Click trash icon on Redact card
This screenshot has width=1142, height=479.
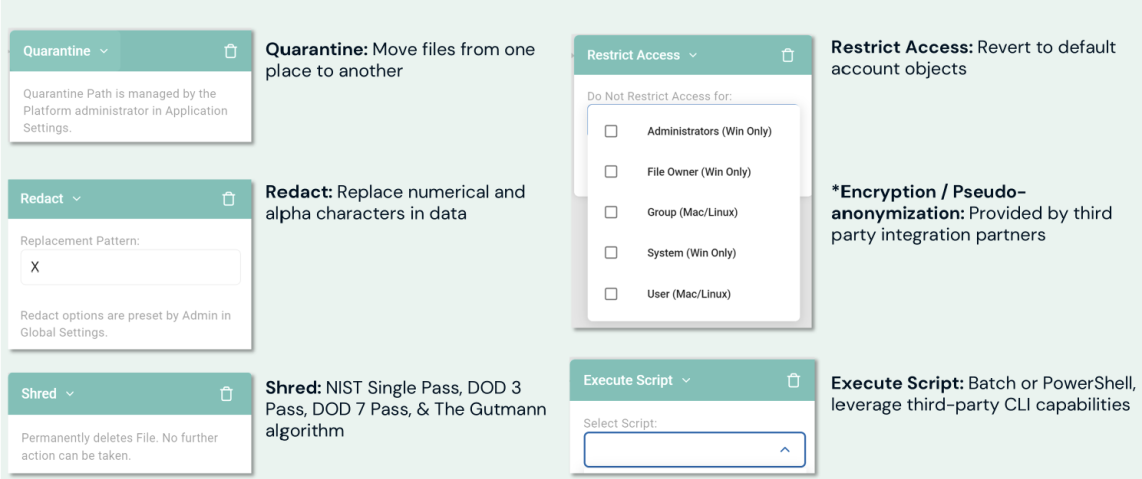tap(228, 199)
